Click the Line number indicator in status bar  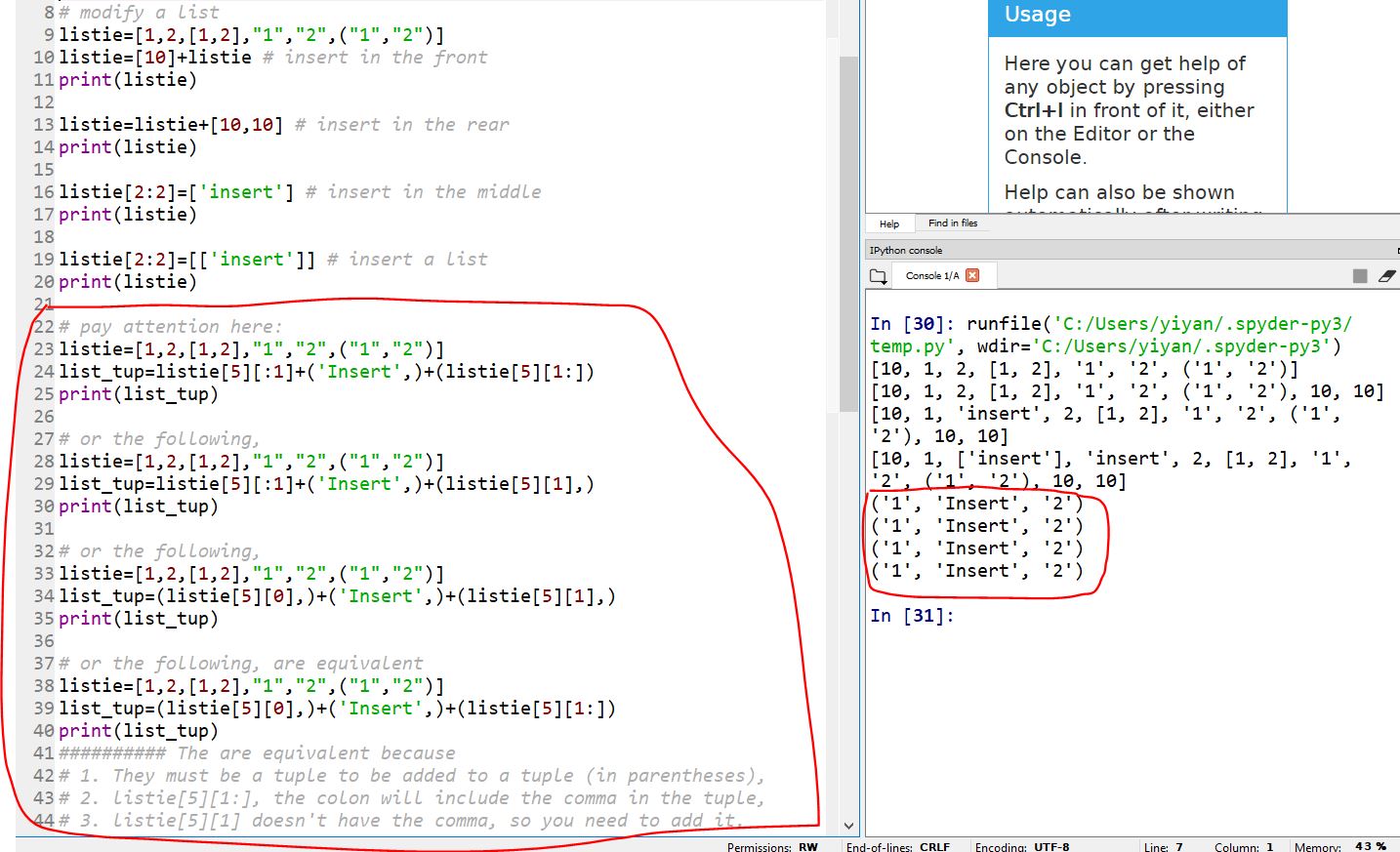click(x=1163, y=846)
